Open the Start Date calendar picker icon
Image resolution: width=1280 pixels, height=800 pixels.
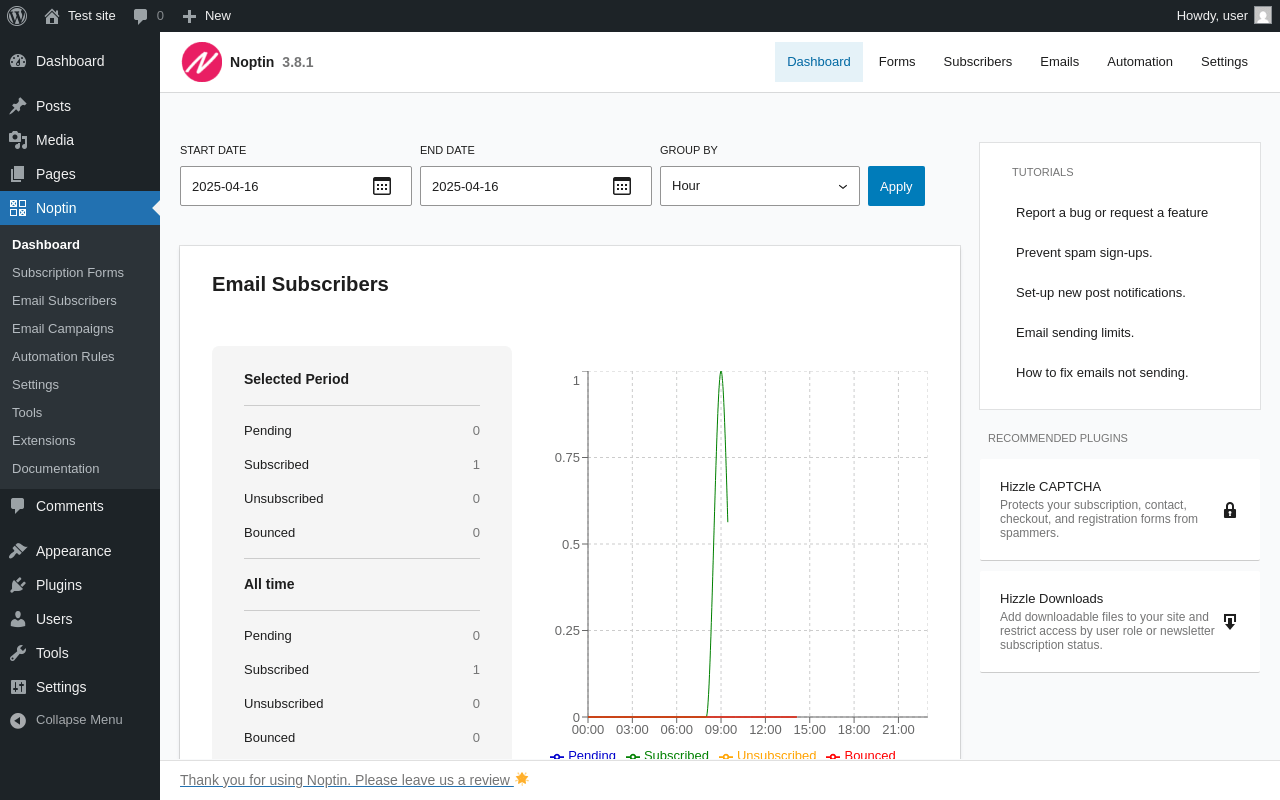382,186
